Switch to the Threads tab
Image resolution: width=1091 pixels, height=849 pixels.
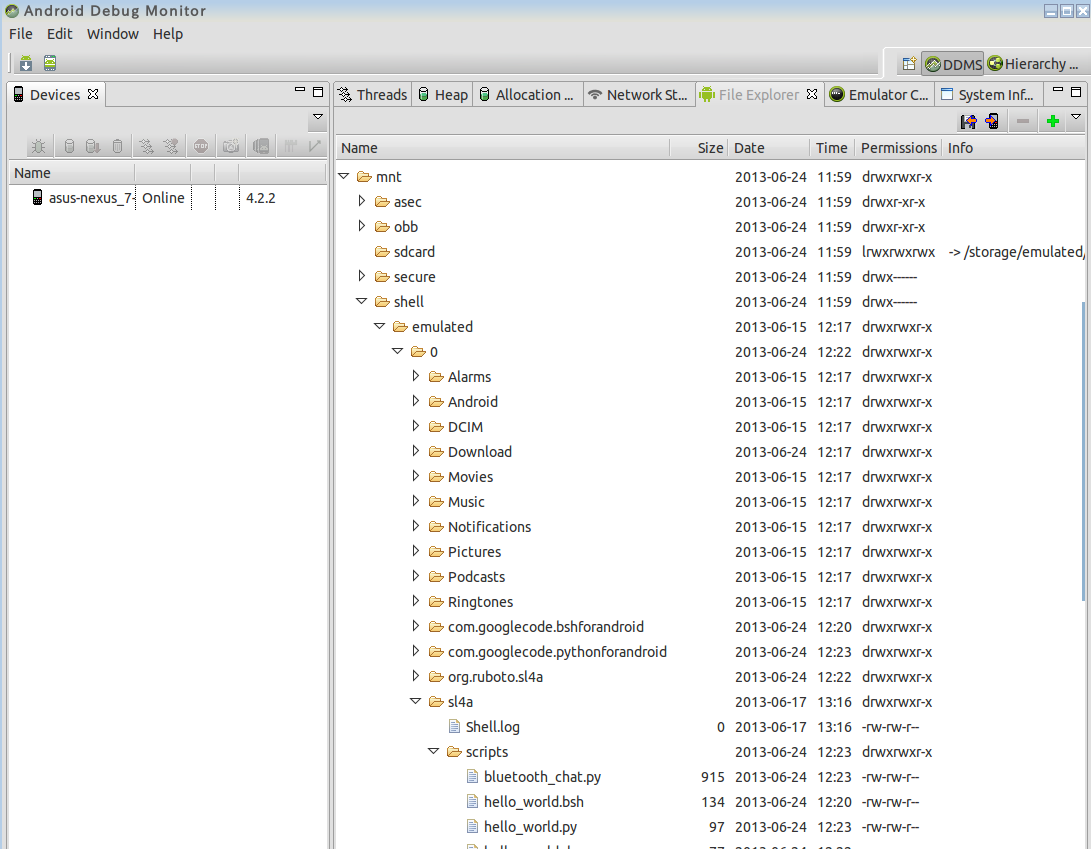click(373, 95)
